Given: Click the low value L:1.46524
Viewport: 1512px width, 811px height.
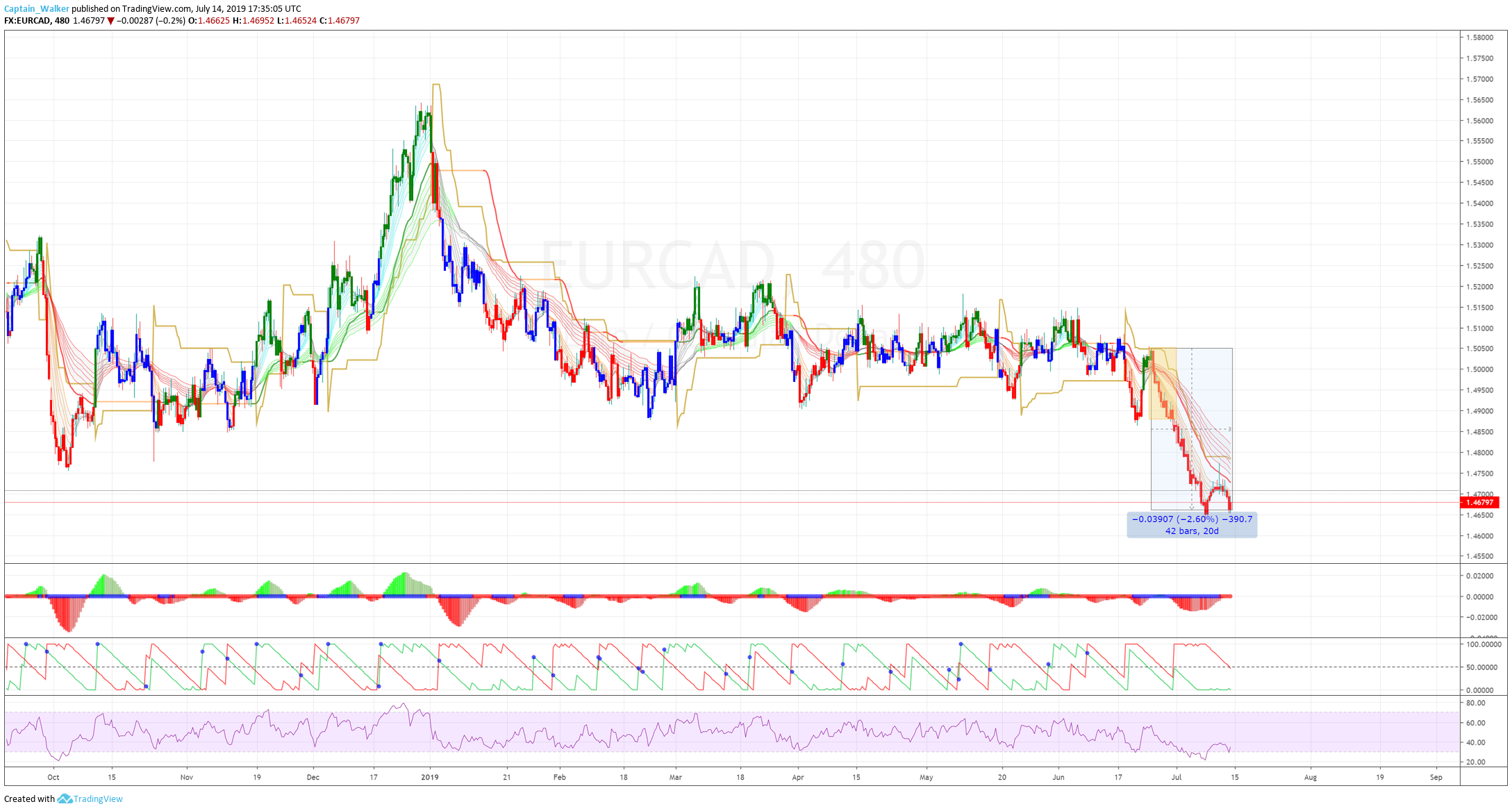Looking at the screenshot, I should pos(297,21).
